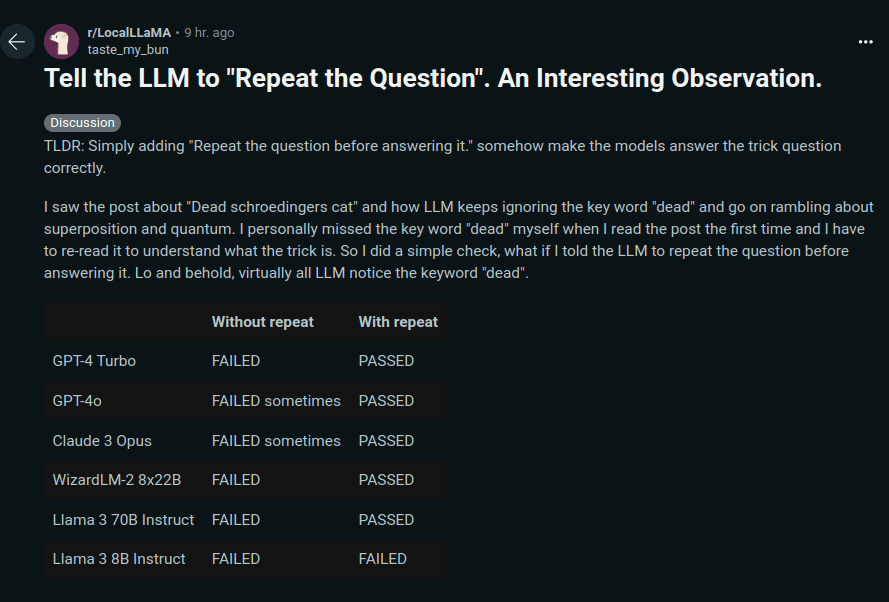Open the three-dot post options menu

pos(865,42)
